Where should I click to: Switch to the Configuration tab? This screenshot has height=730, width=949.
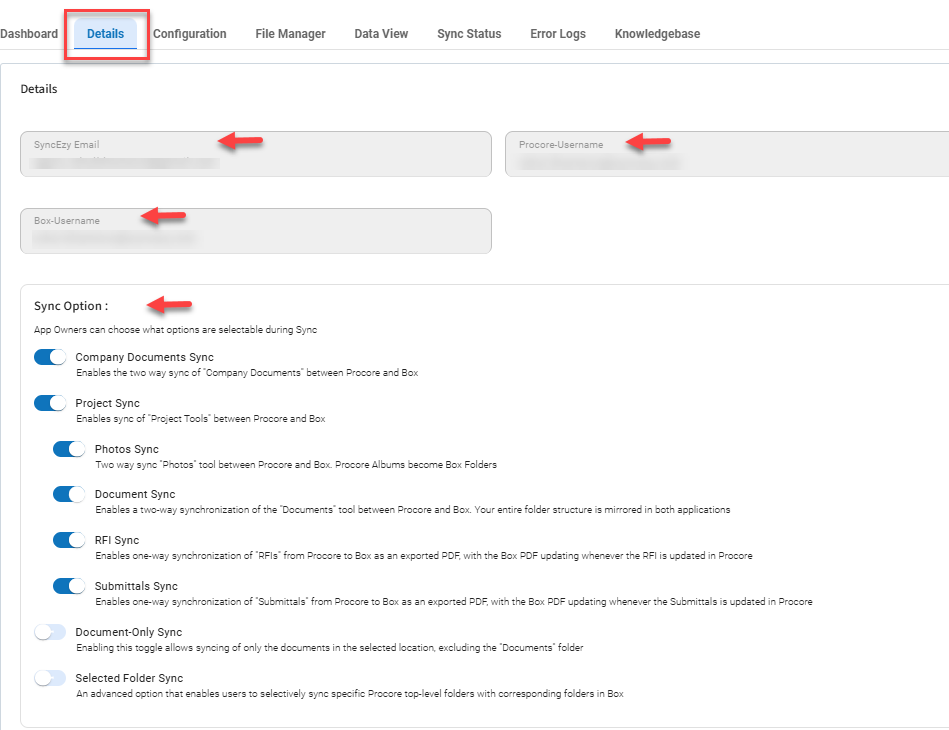click(x=189, y=34)
